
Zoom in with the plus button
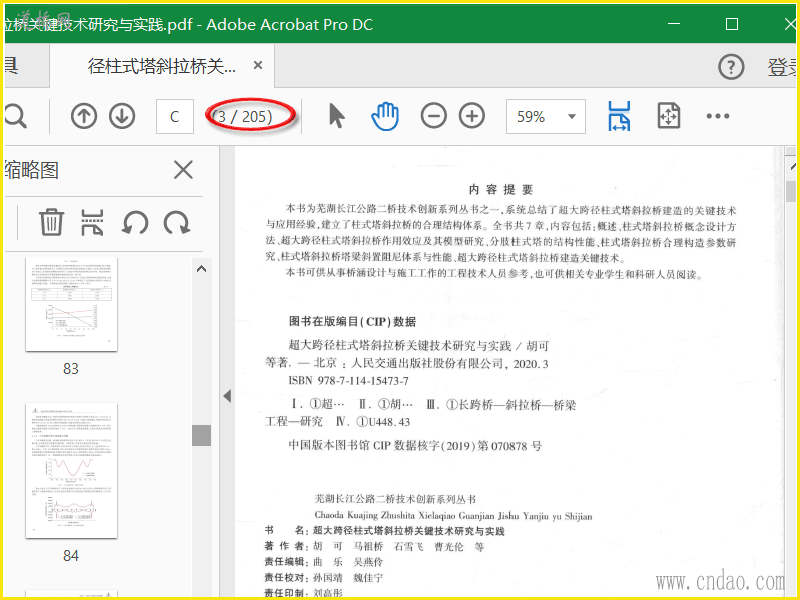(x=472, y=116)
